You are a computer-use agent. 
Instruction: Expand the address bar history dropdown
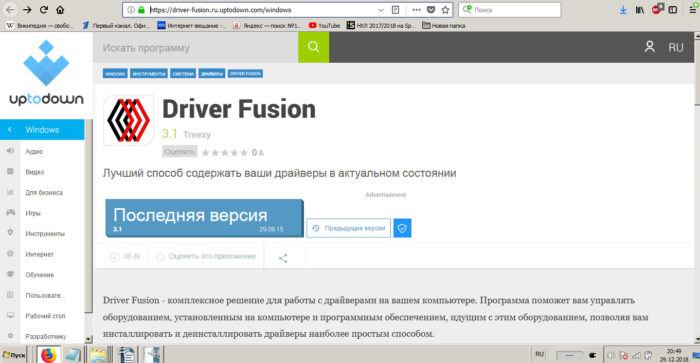[x=381, y=10]
